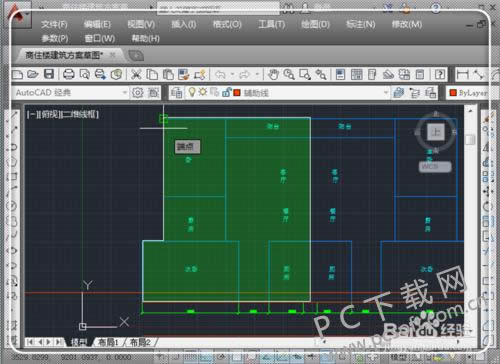Open the 二维线框 visual style menu
Screen dimensions: 500x364
pos(80,115)
